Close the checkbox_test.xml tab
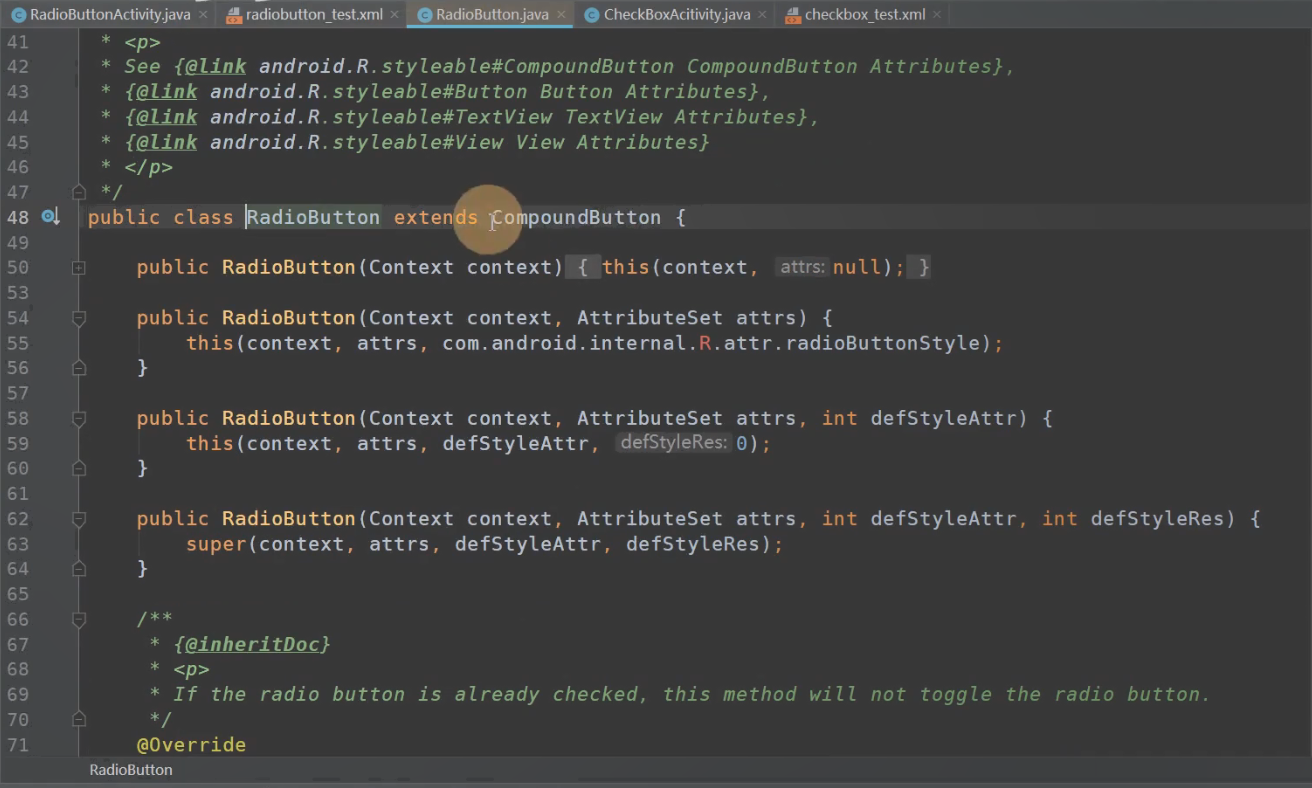The width and height of the screenshot is (1312, 788). point(937,15)
